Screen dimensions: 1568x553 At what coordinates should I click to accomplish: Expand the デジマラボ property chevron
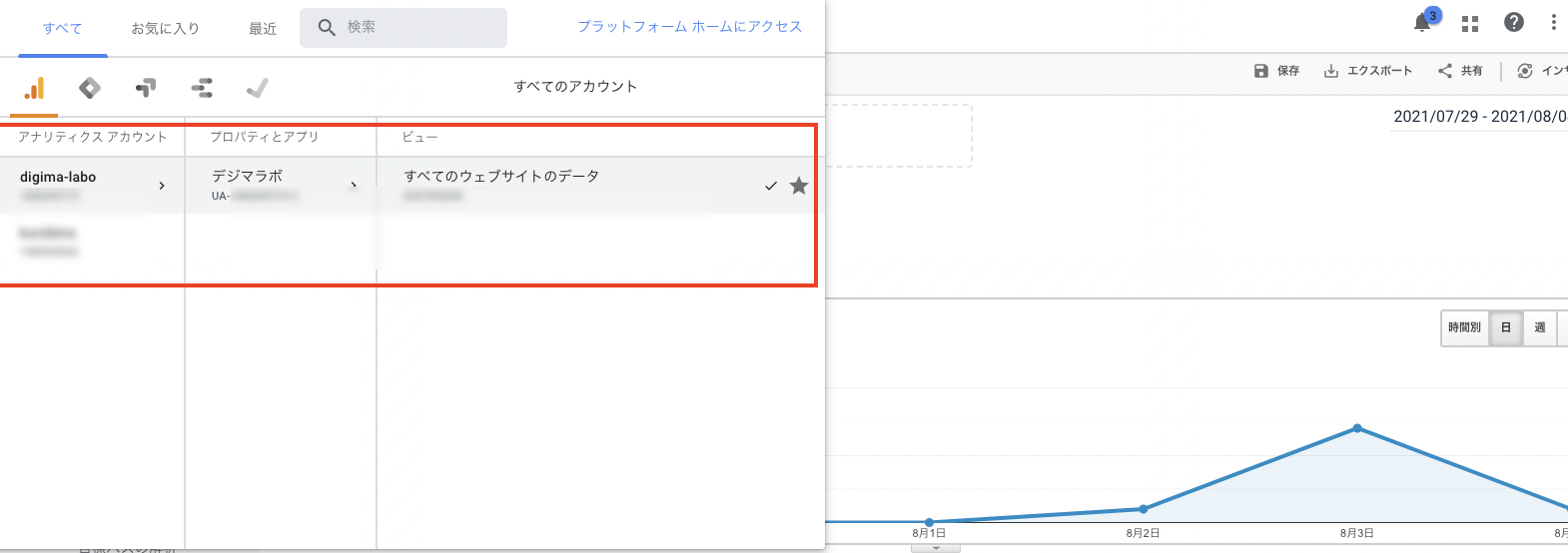pos(354,186)
